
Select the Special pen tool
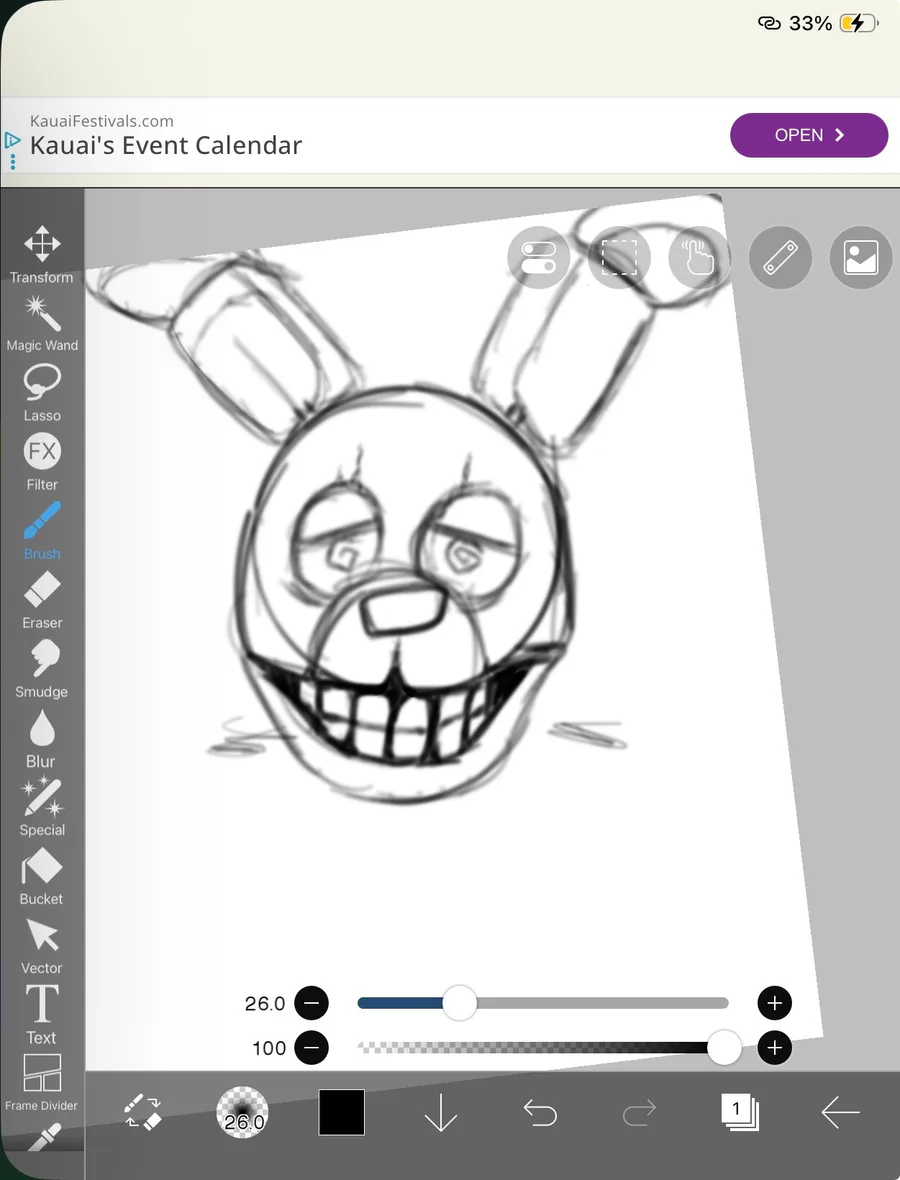click(41, 807)
